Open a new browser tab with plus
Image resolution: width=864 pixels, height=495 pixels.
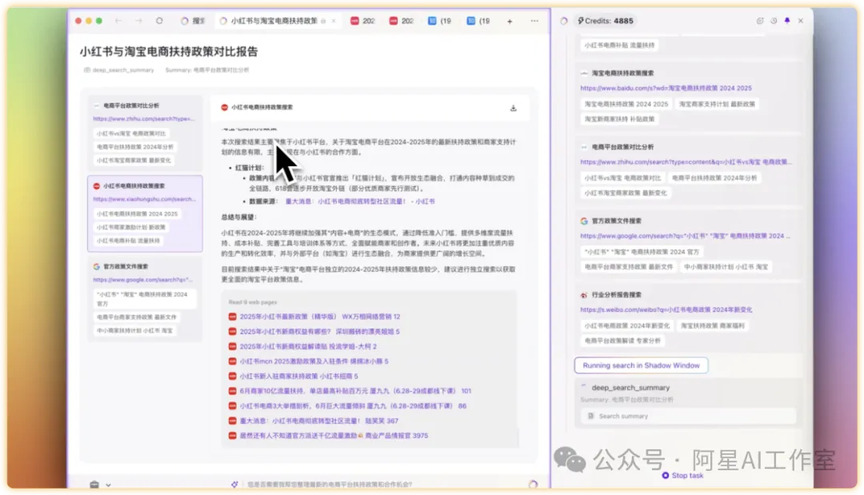(x=510, y=21)
